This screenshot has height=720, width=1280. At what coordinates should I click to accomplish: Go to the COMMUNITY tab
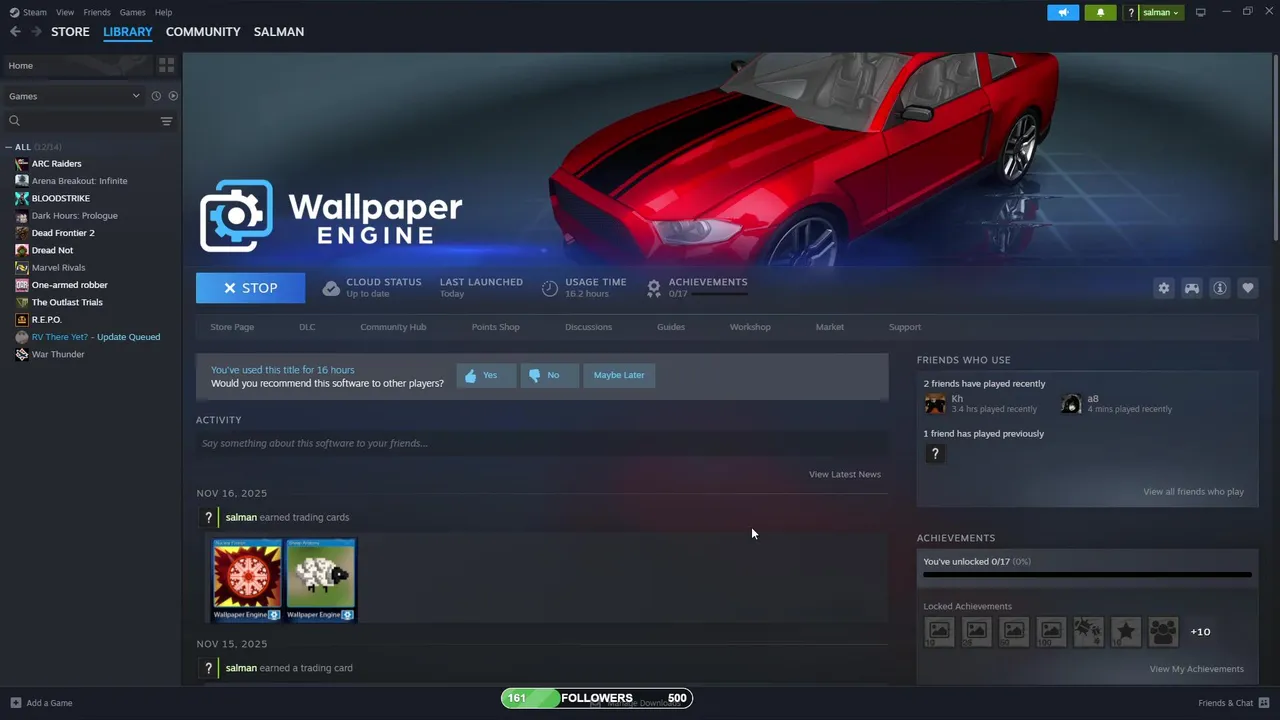coord(203,32)
